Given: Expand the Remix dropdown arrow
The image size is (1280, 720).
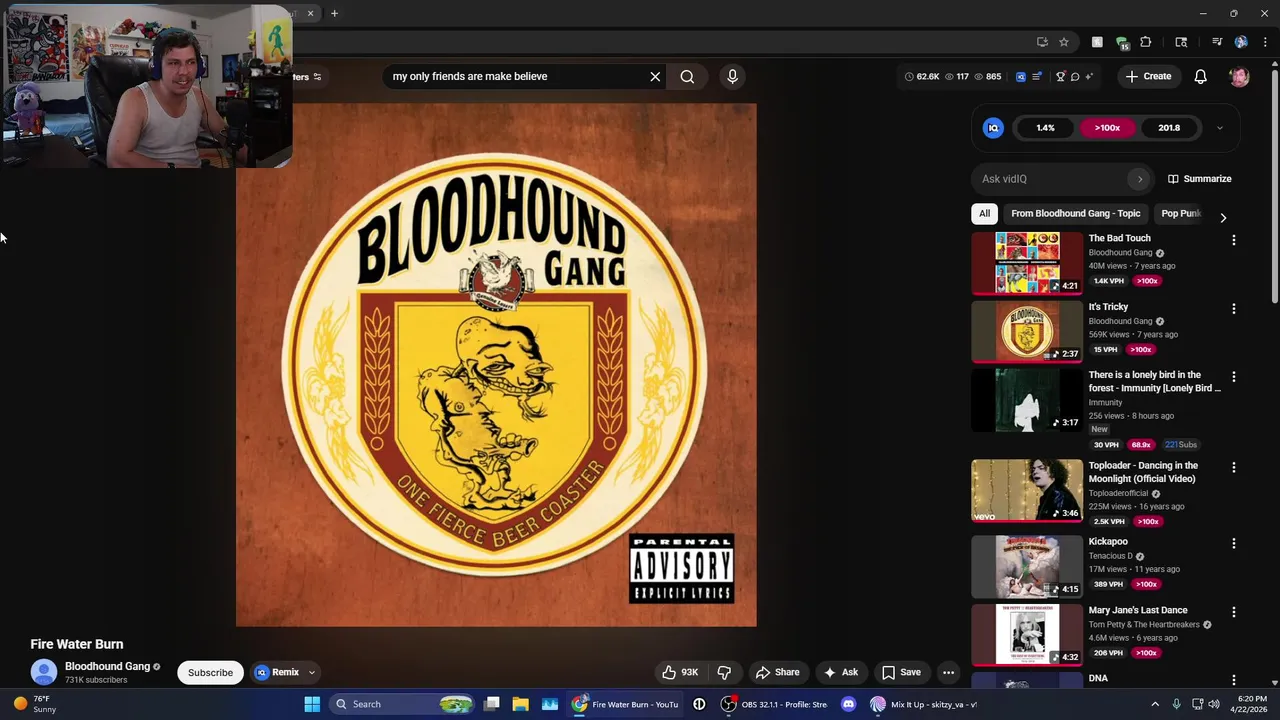Looking at the screenshot, I should [311, 672].
